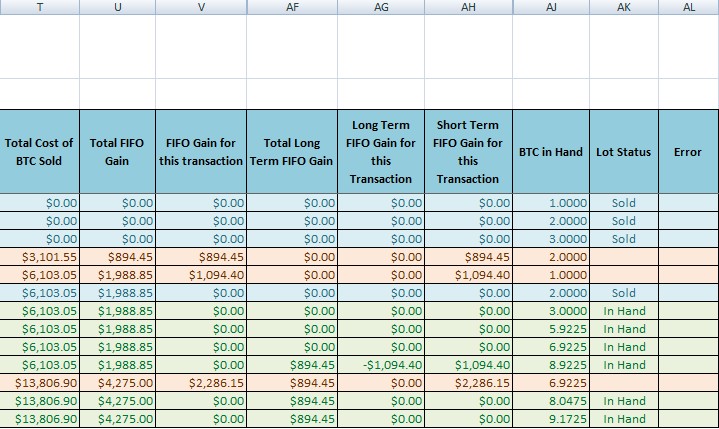Screen dimensions: 719x429
Task: Select Short Term $1,094.40 in the 1.0000 BTC row
Action: pyautogui.click(x=468, y=275)
